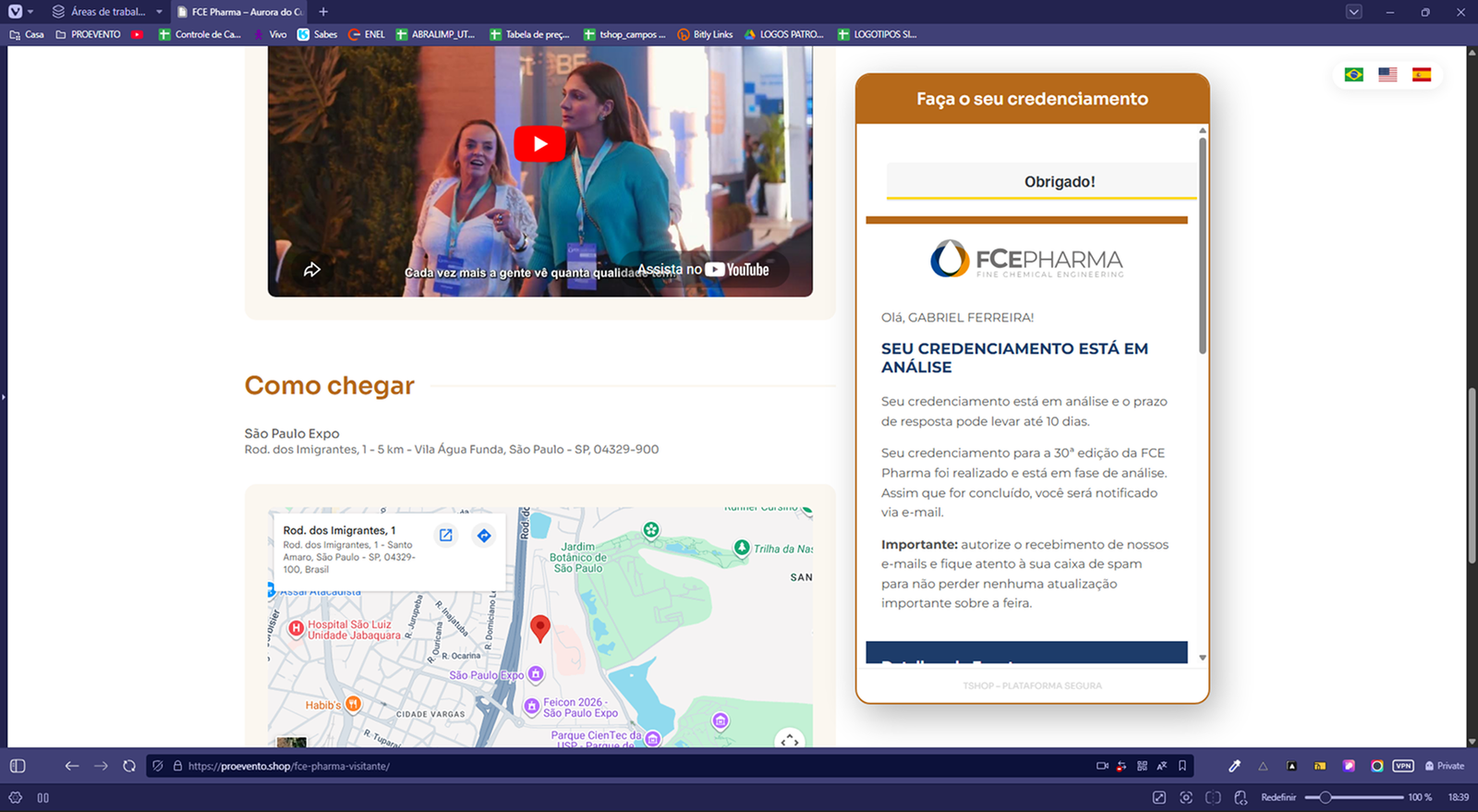The width and height of the screenshot is (1478, 812).
Task: Open Vivaldi settings gear in status bar
Action: (x=16, y=797)
